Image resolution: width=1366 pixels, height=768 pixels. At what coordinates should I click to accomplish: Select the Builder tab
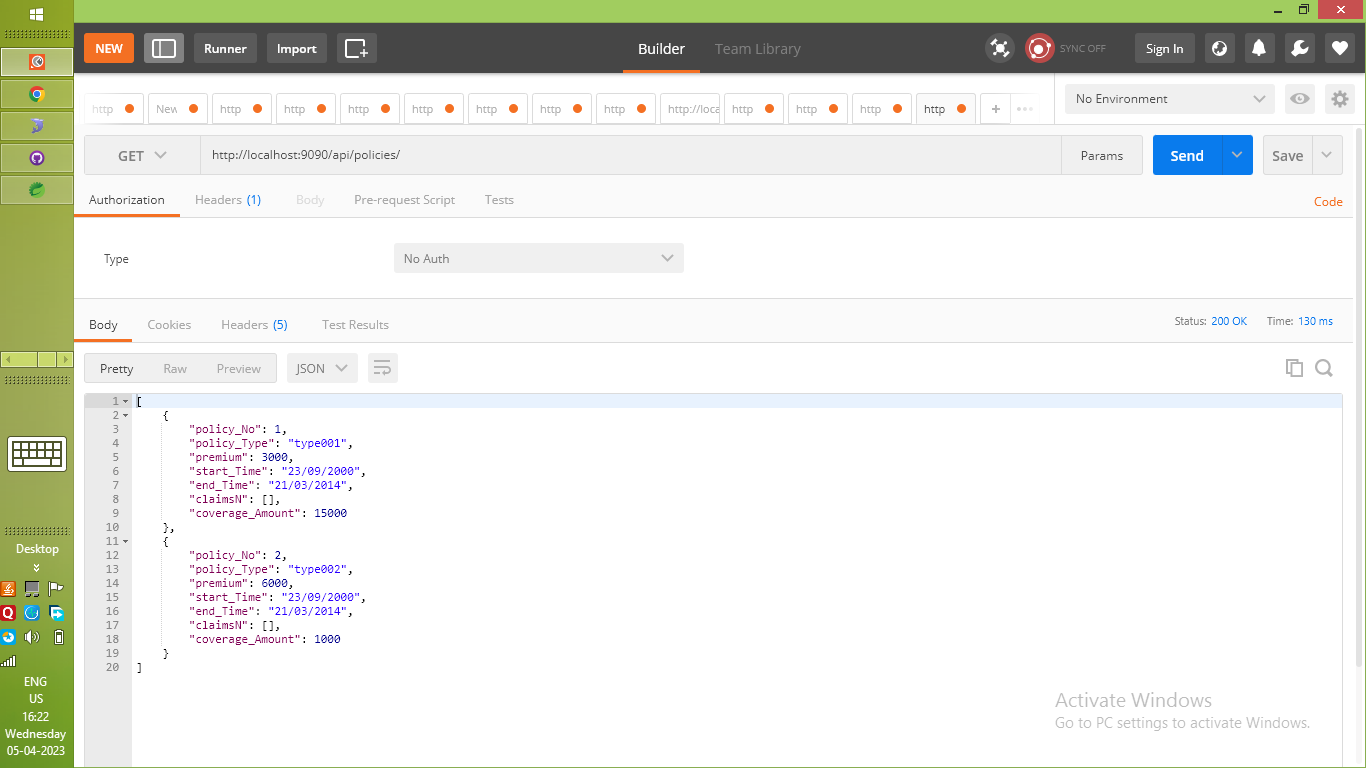661,48
